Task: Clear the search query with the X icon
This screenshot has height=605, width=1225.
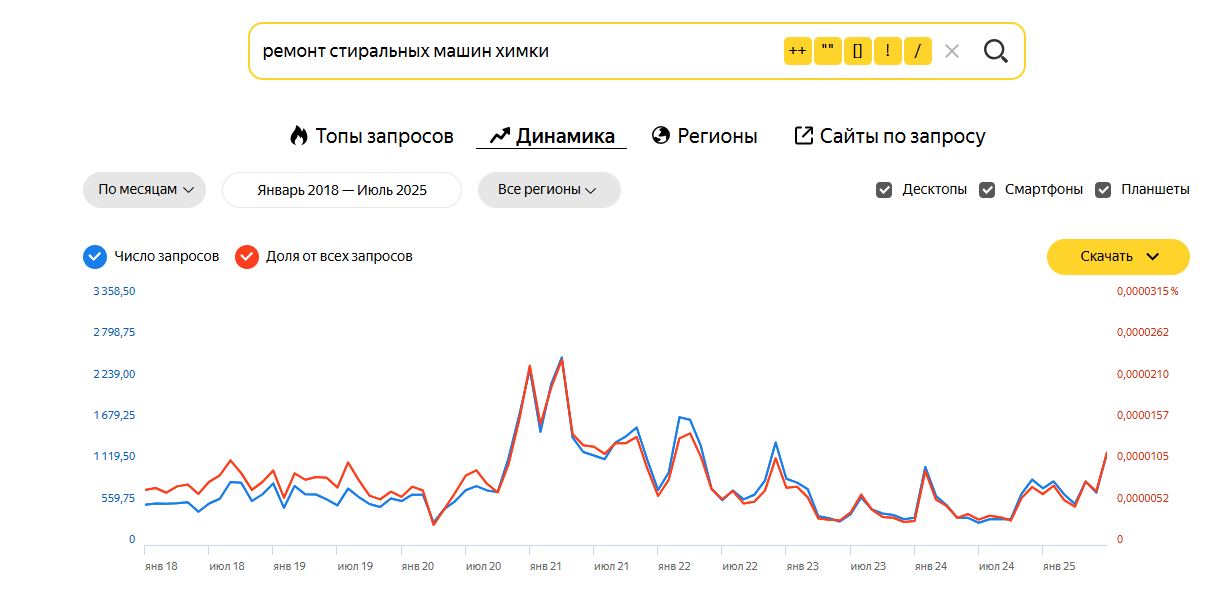Action: coord(952,51)
